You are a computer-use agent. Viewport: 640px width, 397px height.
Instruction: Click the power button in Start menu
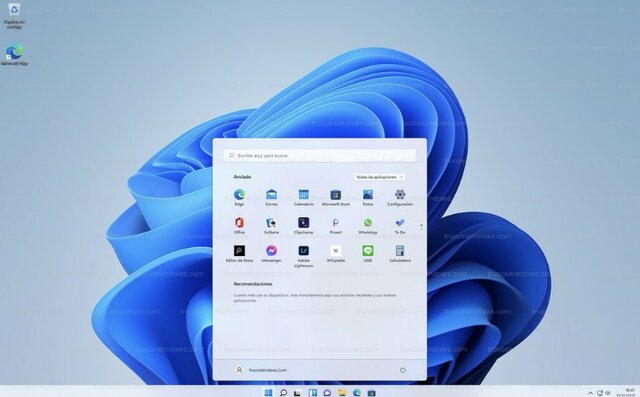402,370
